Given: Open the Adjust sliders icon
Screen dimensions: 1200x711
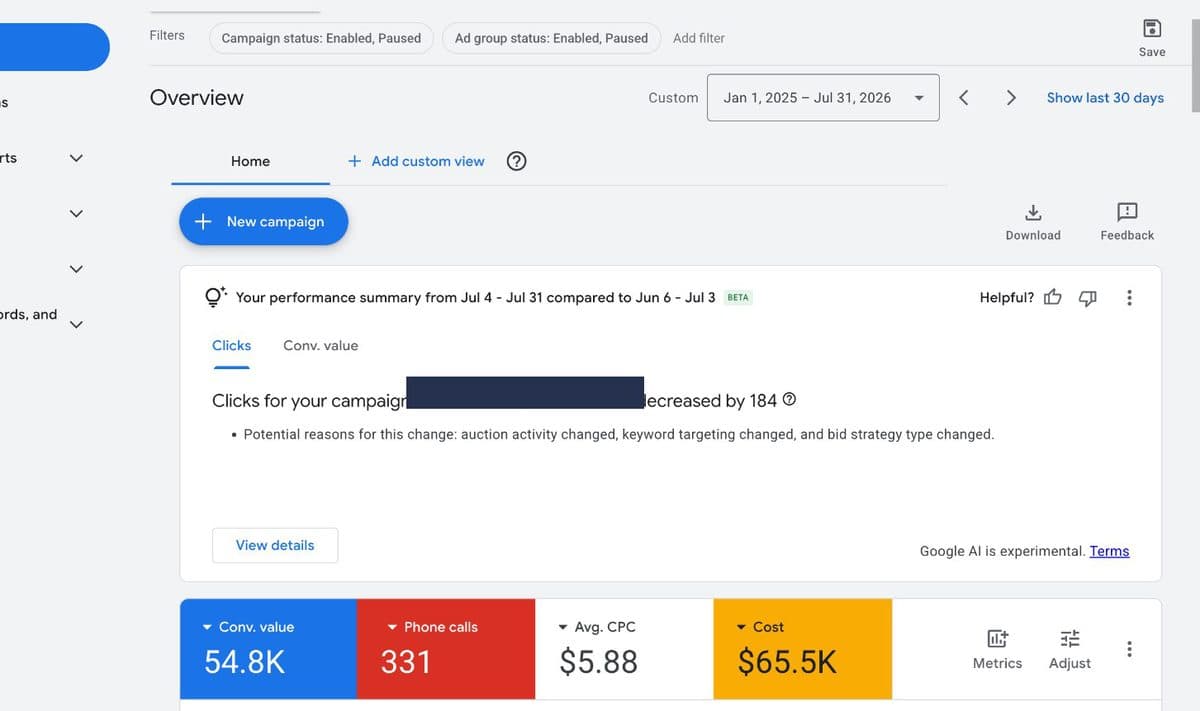Looking at the screenshot, I should [x=1070, y=638].
